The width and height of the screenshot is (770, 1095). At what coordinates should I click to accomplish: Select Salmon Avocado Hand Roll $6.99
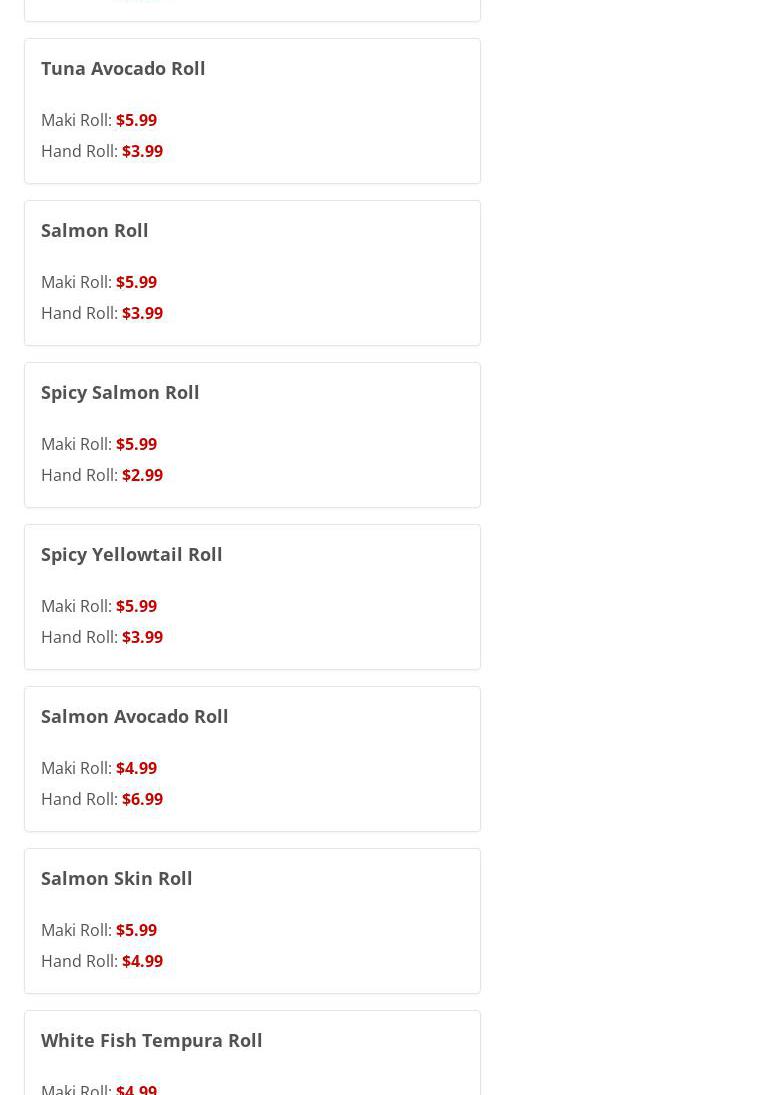tap(142, 799)
